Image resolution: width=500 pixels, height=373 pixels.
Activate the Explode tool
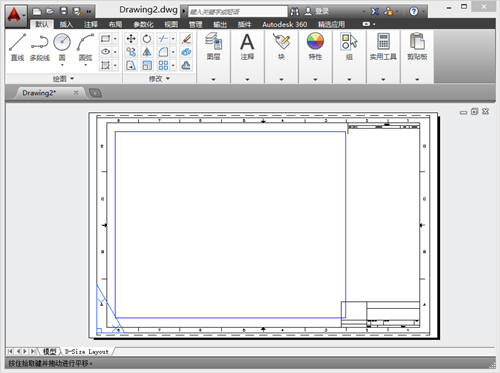click(186, 52)
